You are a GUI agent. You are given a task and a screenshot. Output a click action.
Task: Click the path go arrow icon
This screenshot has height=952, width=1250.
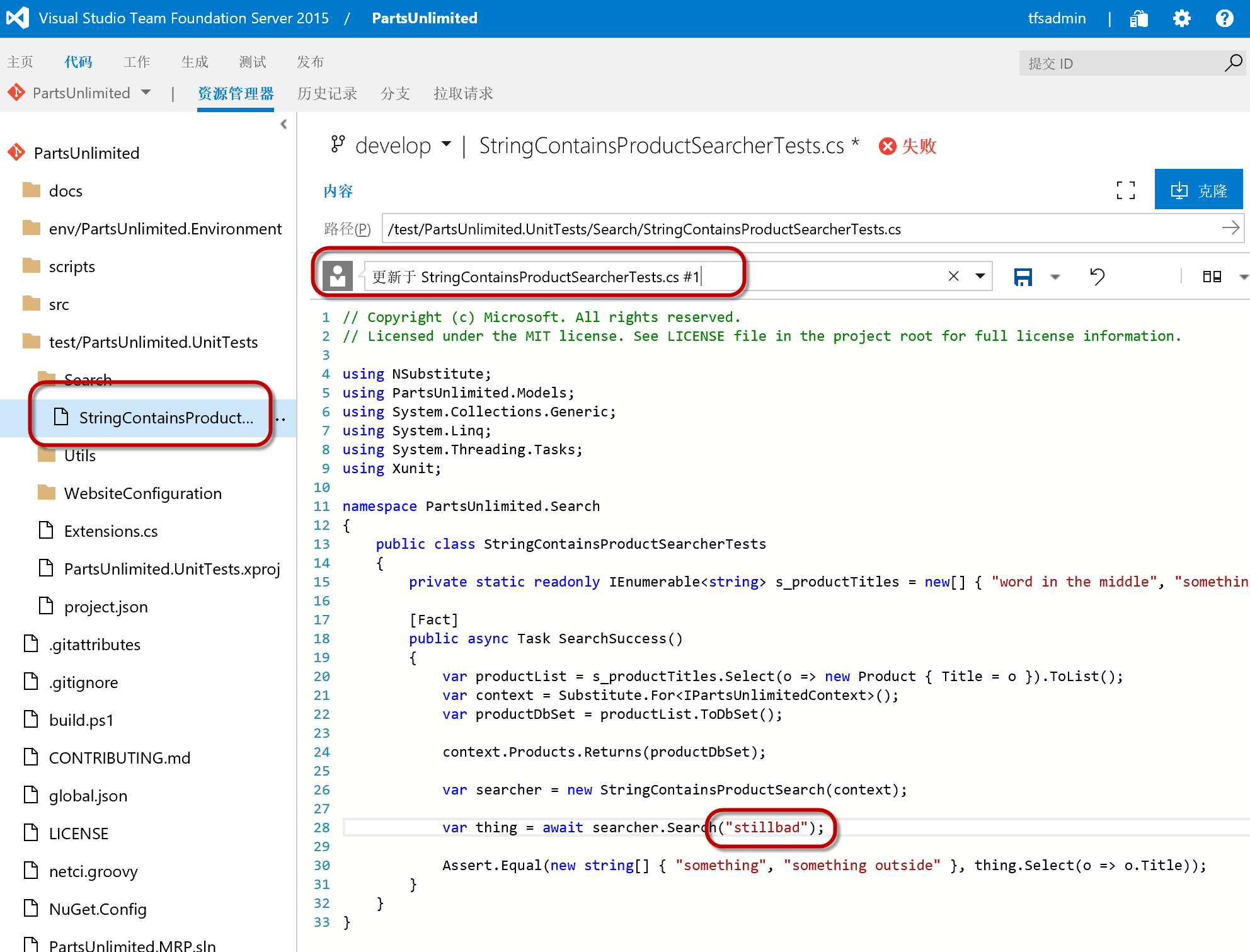(x=1230, y=228)
